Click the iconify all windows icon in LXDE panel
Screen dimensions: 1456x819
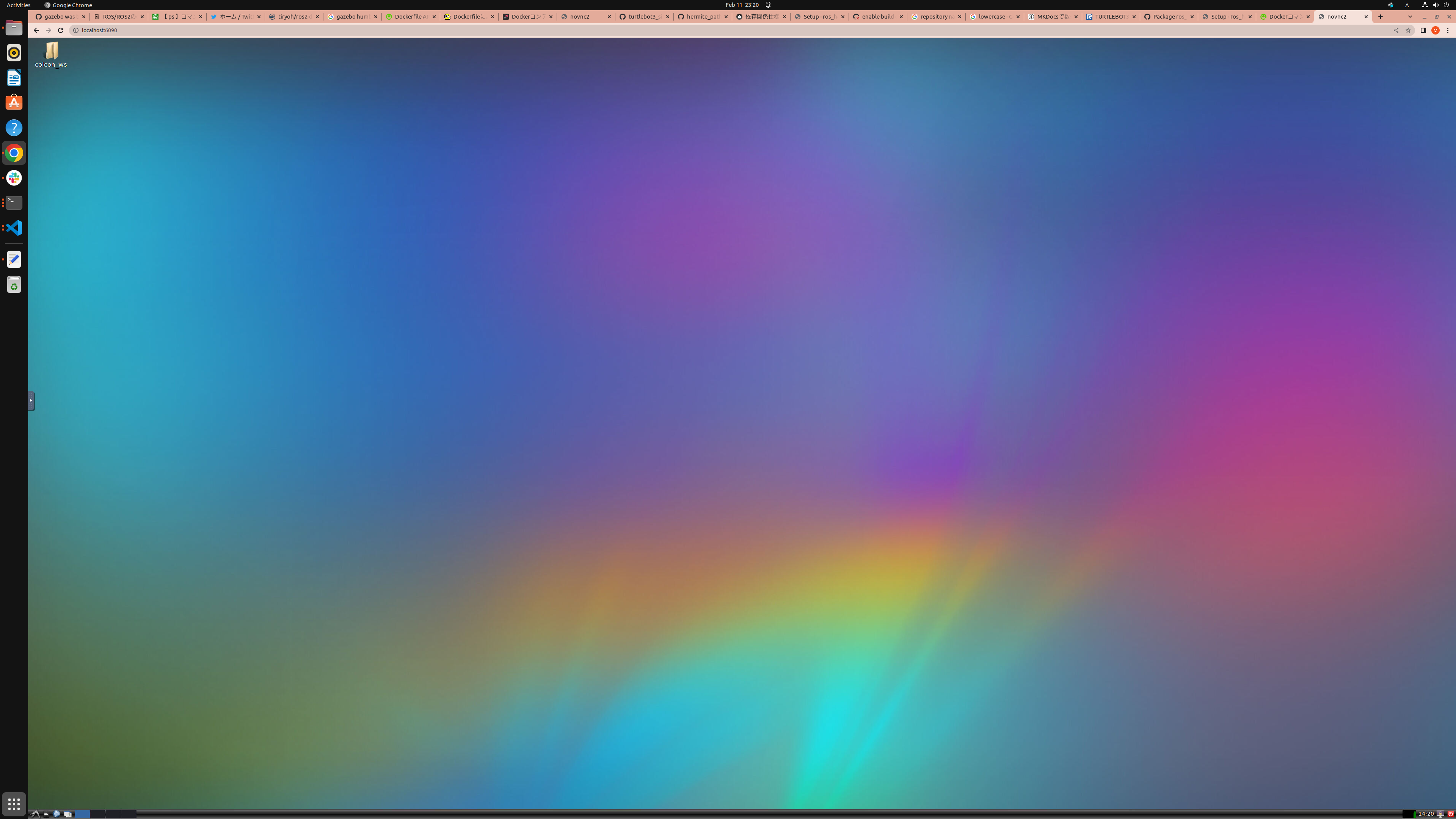click(68, 814)
